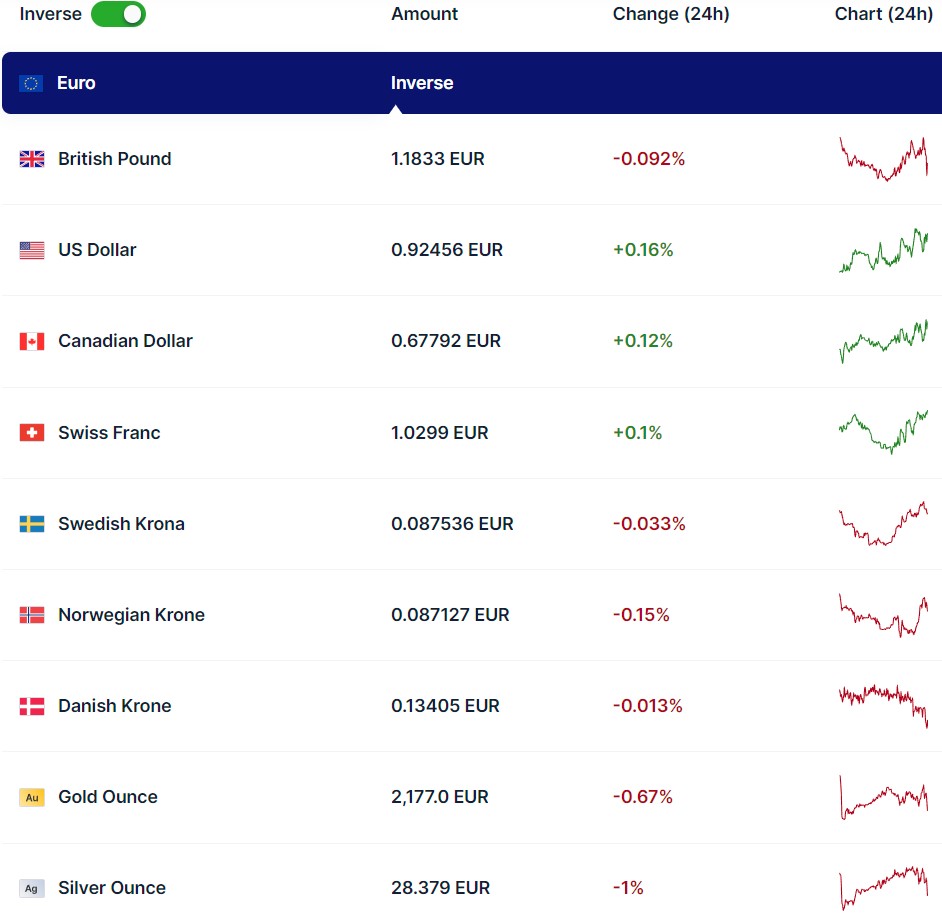Click the Canadian flag icon
942x915 pixels.
point(32,341)
